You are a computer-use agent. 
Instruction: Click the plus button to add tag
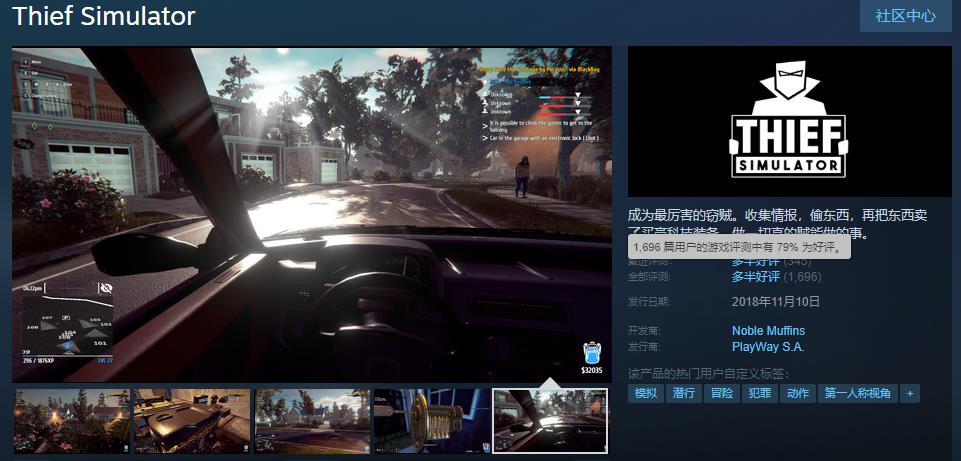pyautogui.click(x=910, y=393)
